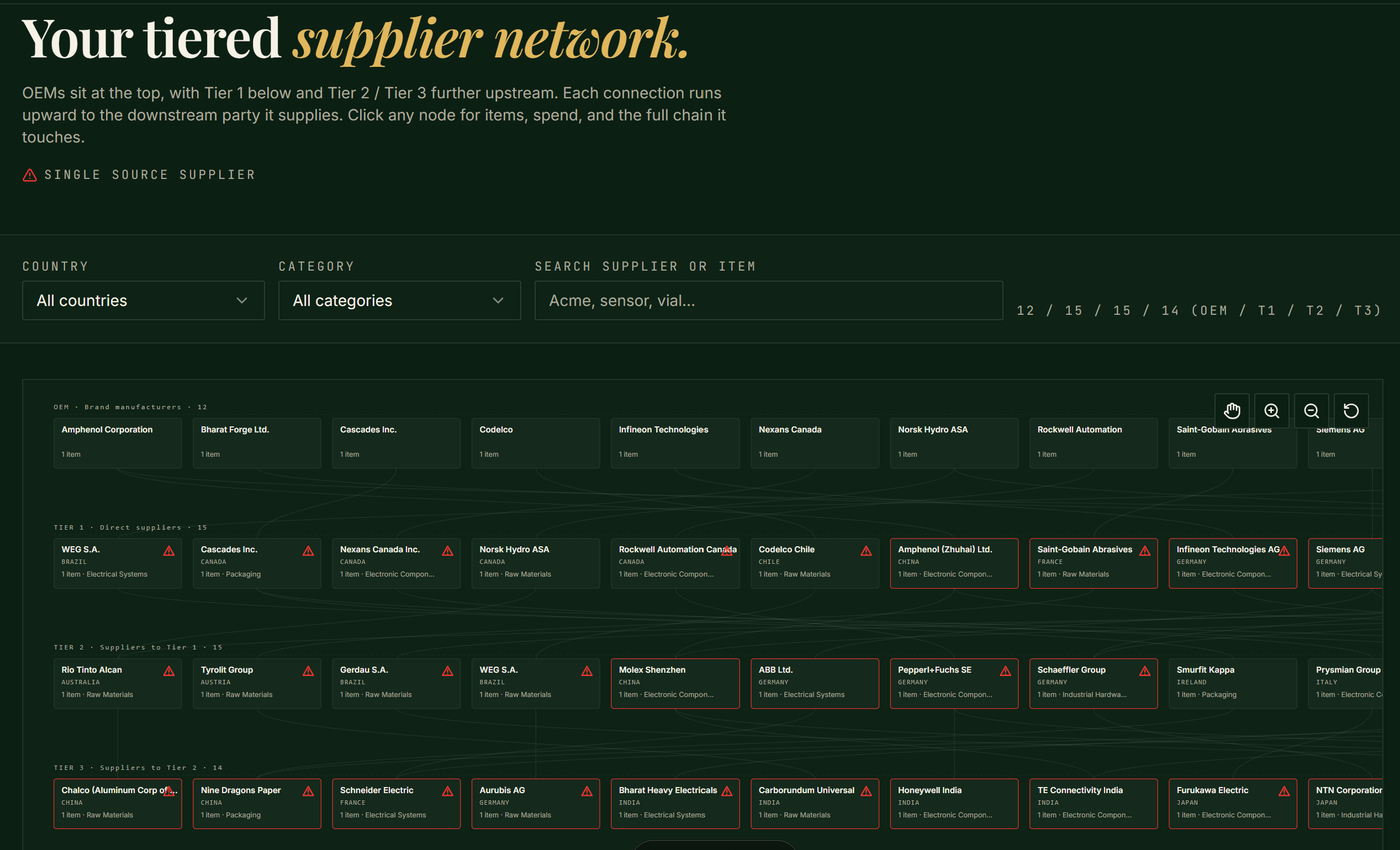Viewport: 1400px width, 850px height.
Task: Focus the supplier or item search field
Action: tap(769, 300)
